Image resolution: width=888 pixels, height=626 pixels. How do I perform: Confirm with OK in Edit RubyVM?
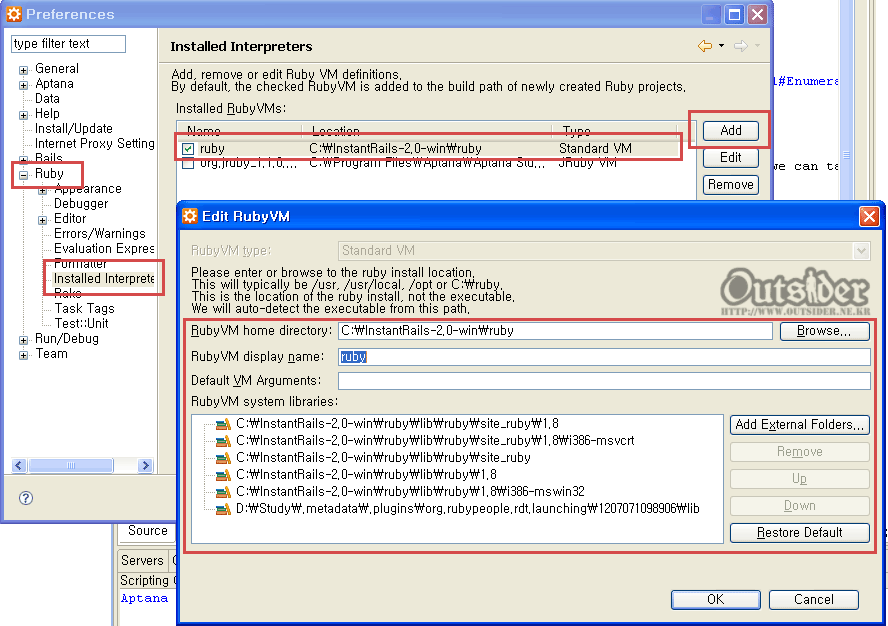coord(715,599)
